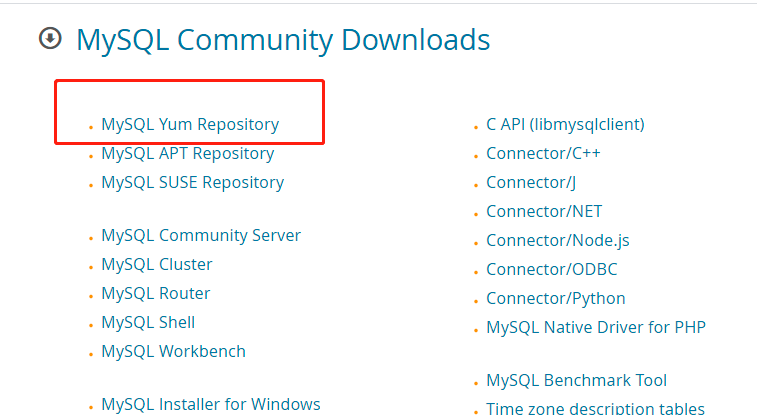757x415 pixels.
Task: Open the C API (libmysqlclient) link
Action: coord(565,124)
